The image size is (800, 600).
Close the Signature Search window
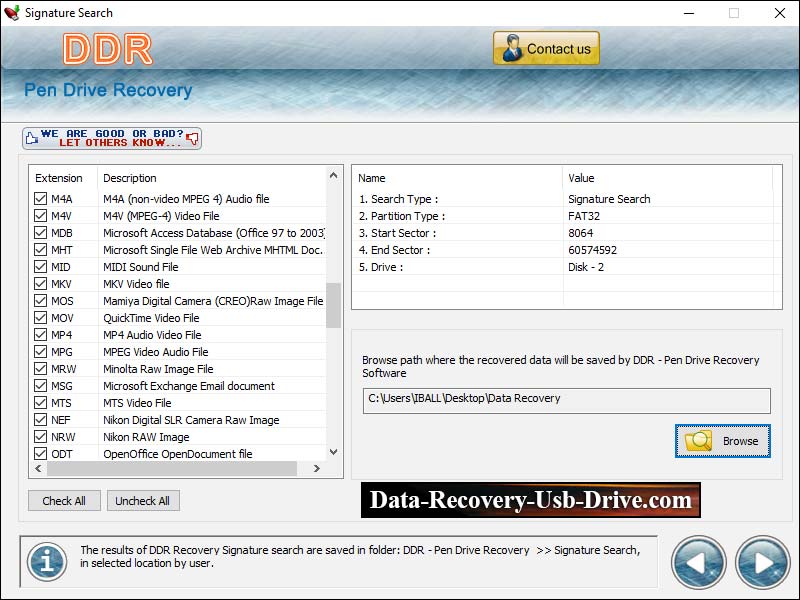(780, 13)
